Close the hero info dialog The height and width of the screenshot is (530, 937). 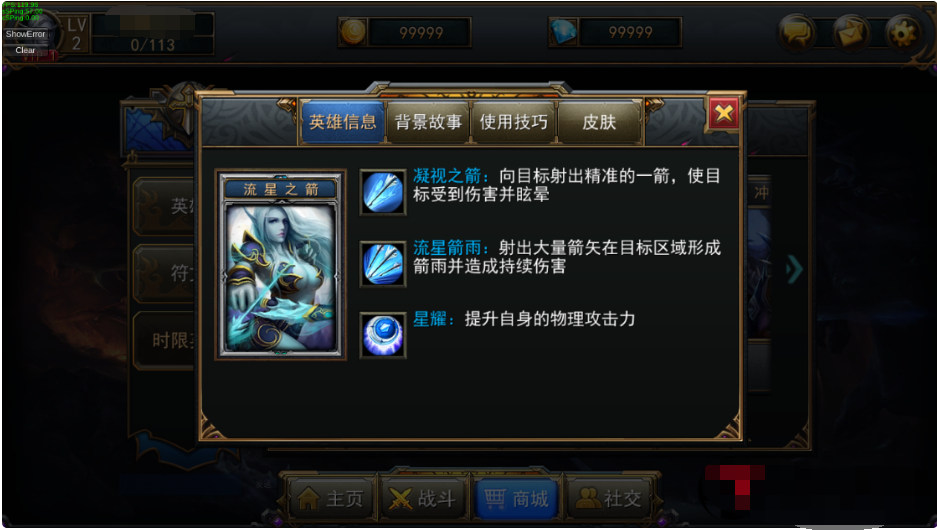click(724, 112)
